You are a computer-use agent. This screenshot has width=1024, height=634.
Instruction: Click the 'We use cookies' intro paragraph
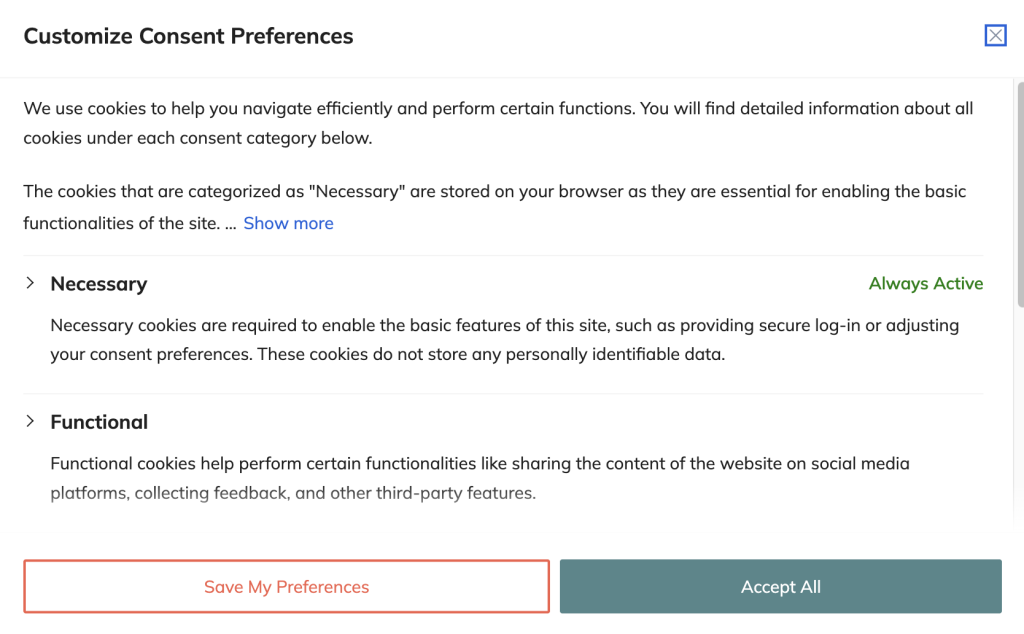[498, 108]
